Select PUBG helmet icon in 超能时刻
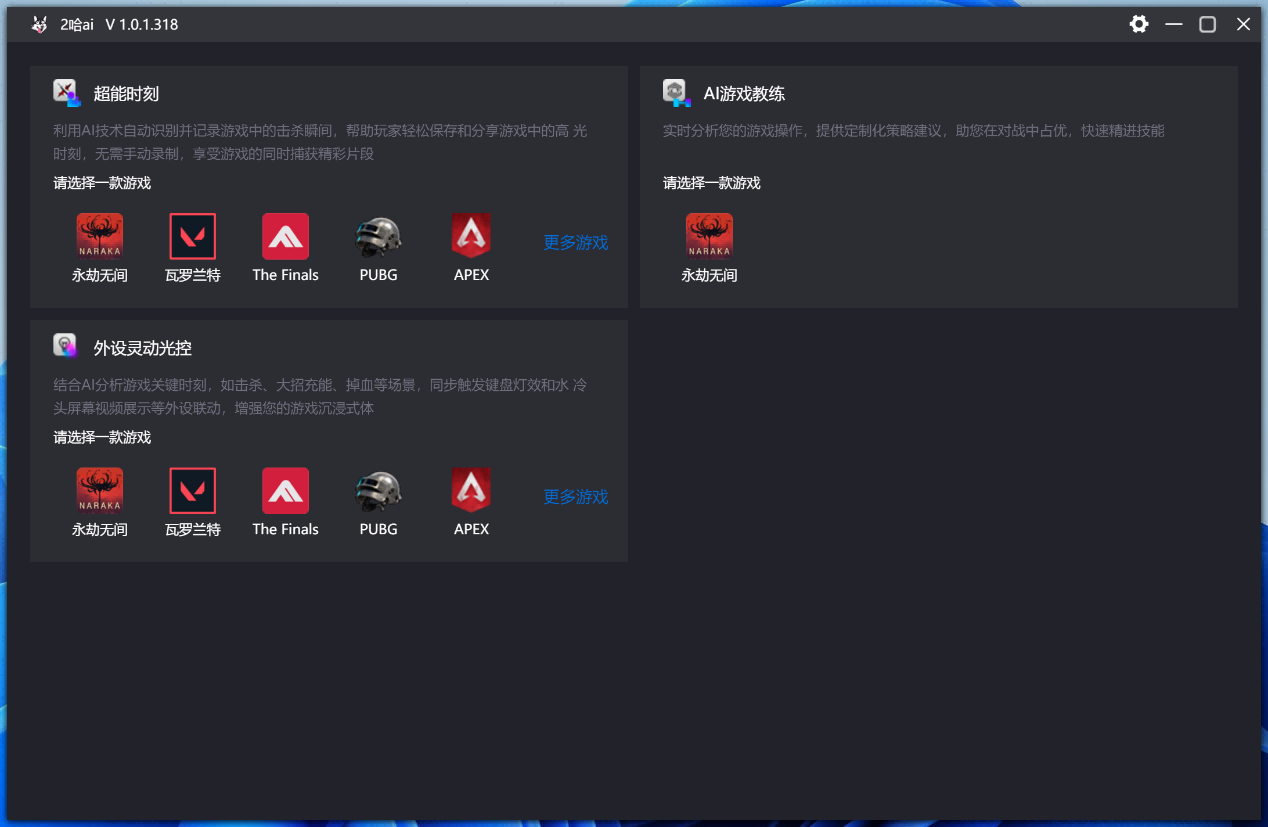Image resolution: width=1268 pixels, height=827 pixels. [x=378, y=237]
